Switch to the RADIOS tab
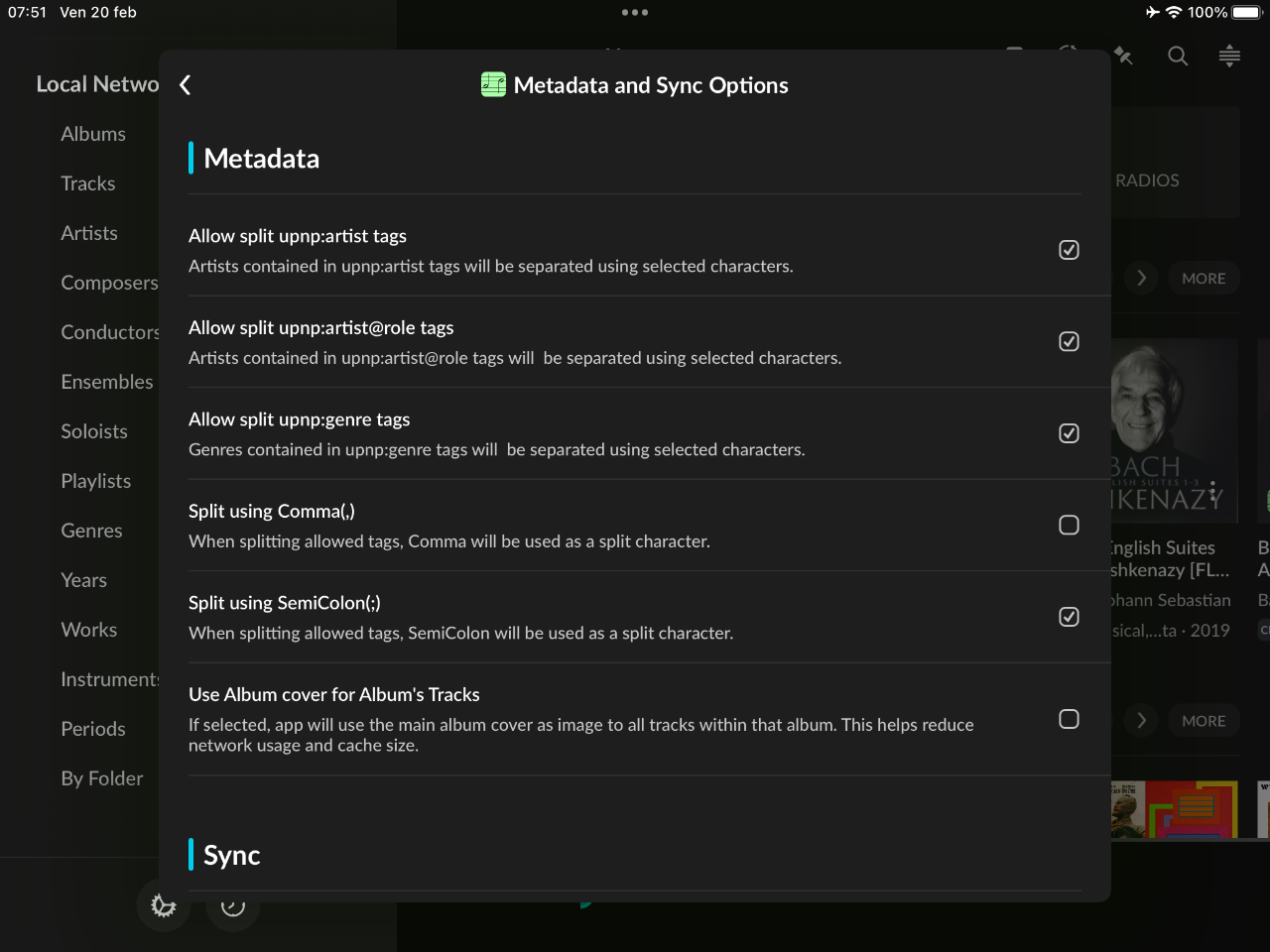This screenshot has height=952, width=1270. coord(1147,180)
